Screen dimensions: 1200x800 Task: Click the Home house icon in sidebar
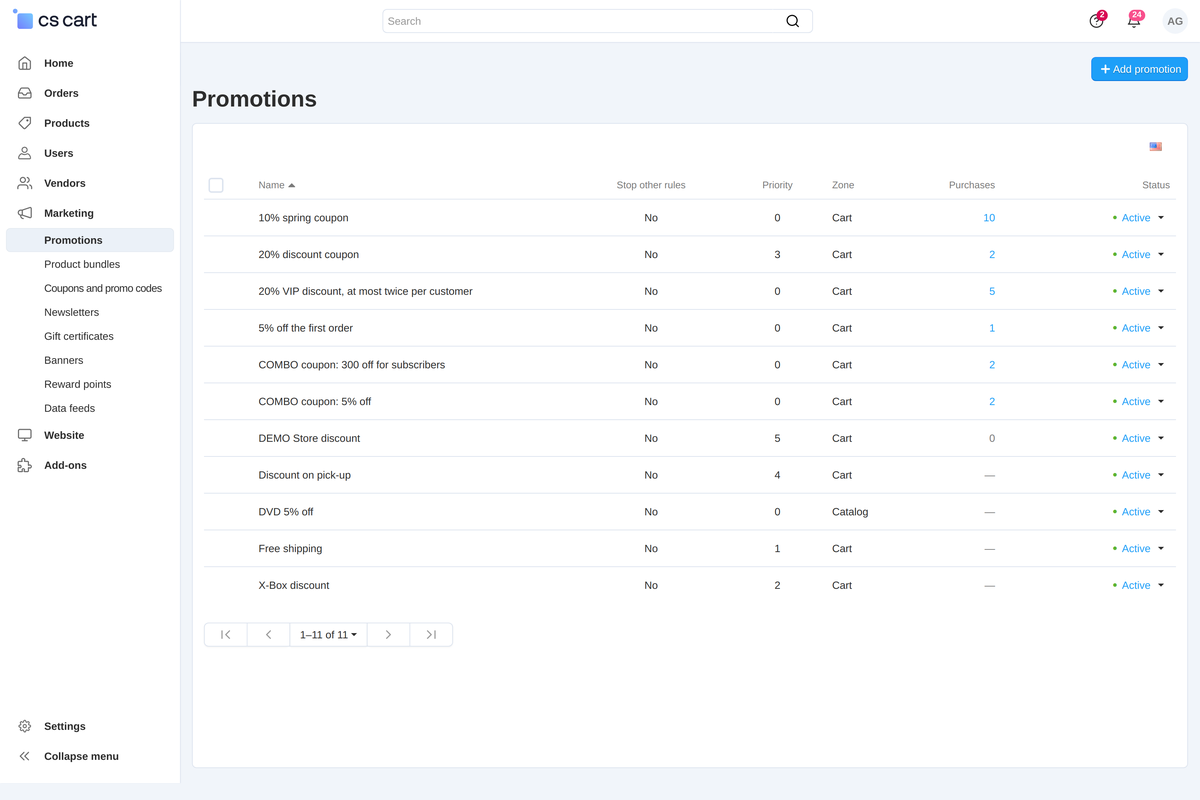coord(25,63)
